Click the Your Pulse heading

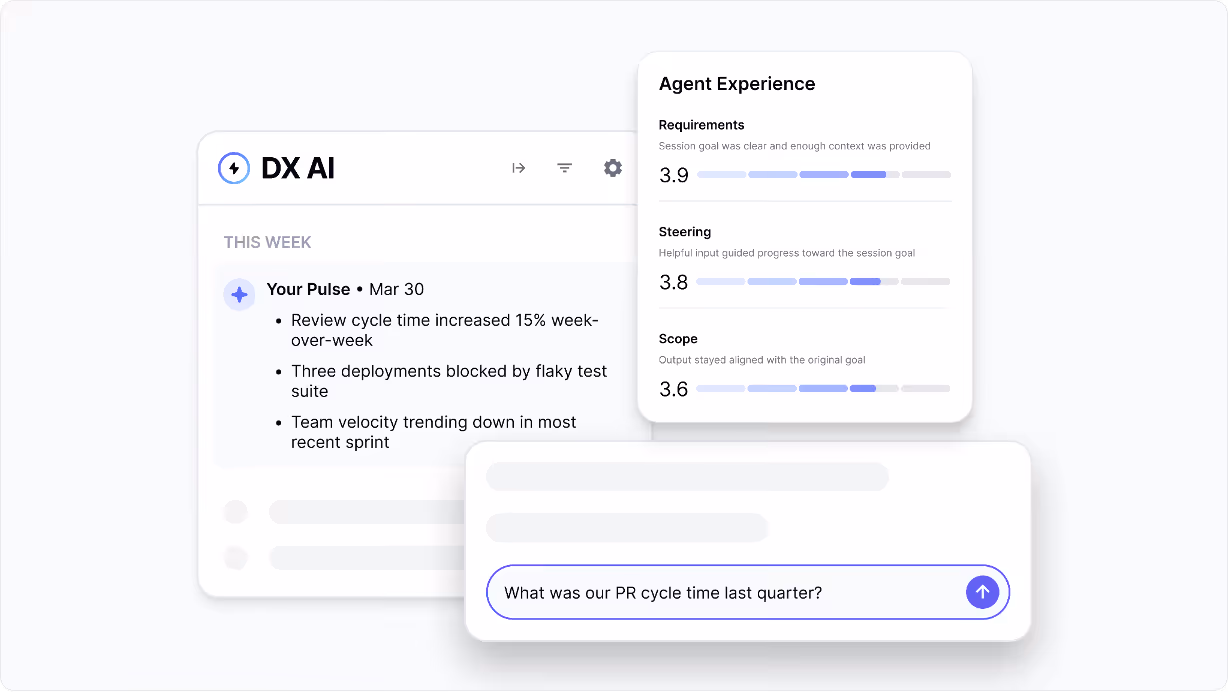(308, 289)
